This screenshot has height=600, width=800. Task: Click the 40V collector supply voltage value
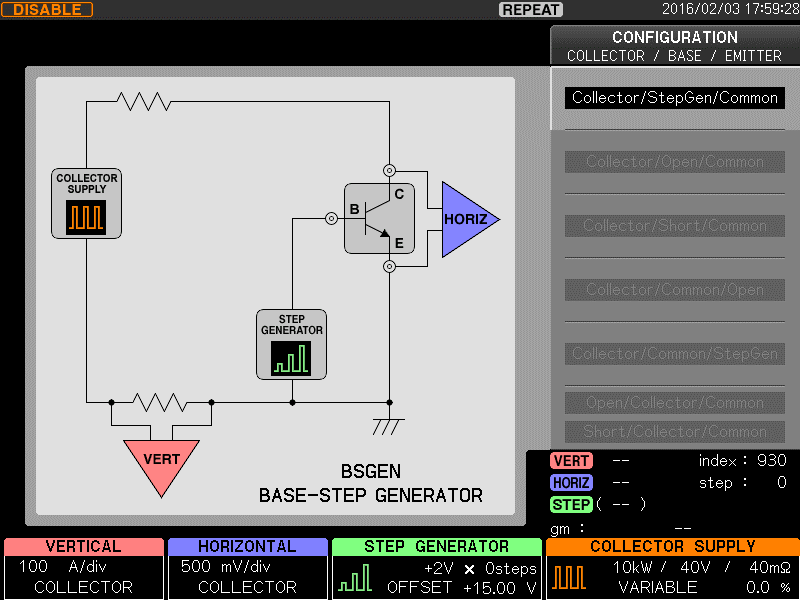[x=695, y=567]
